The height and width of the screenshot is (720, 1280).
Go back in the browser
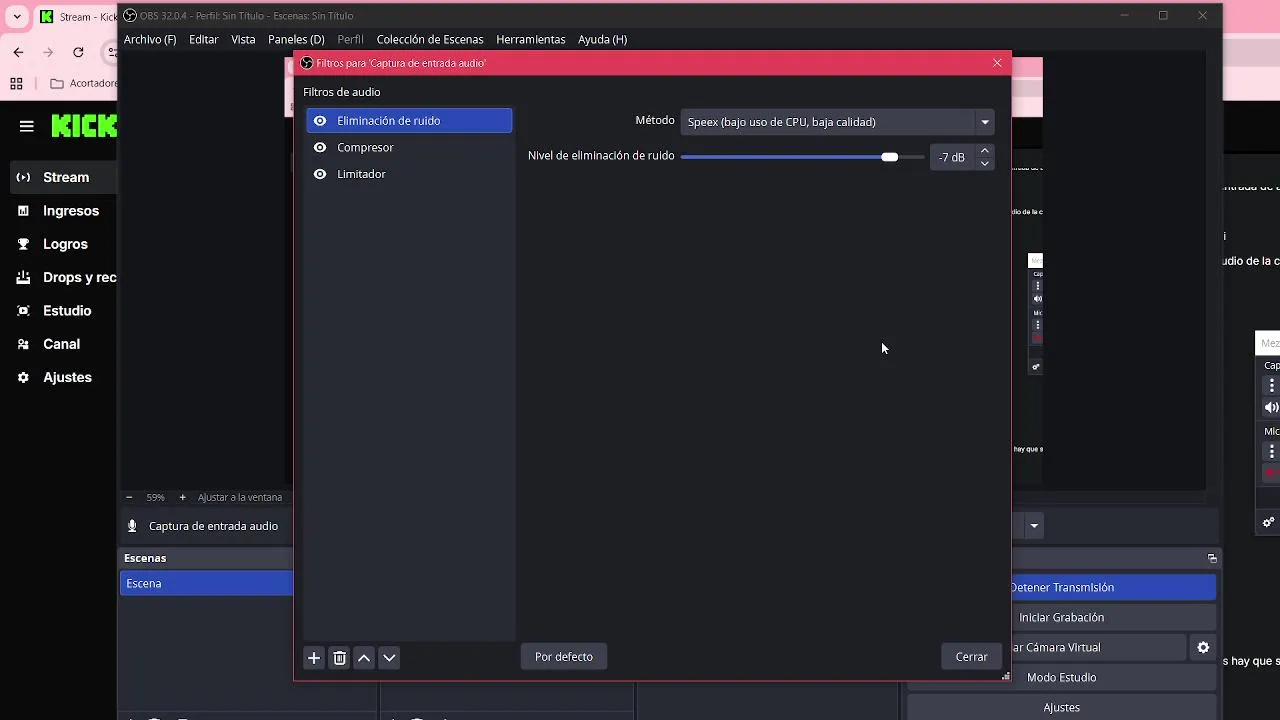(18, 52)
